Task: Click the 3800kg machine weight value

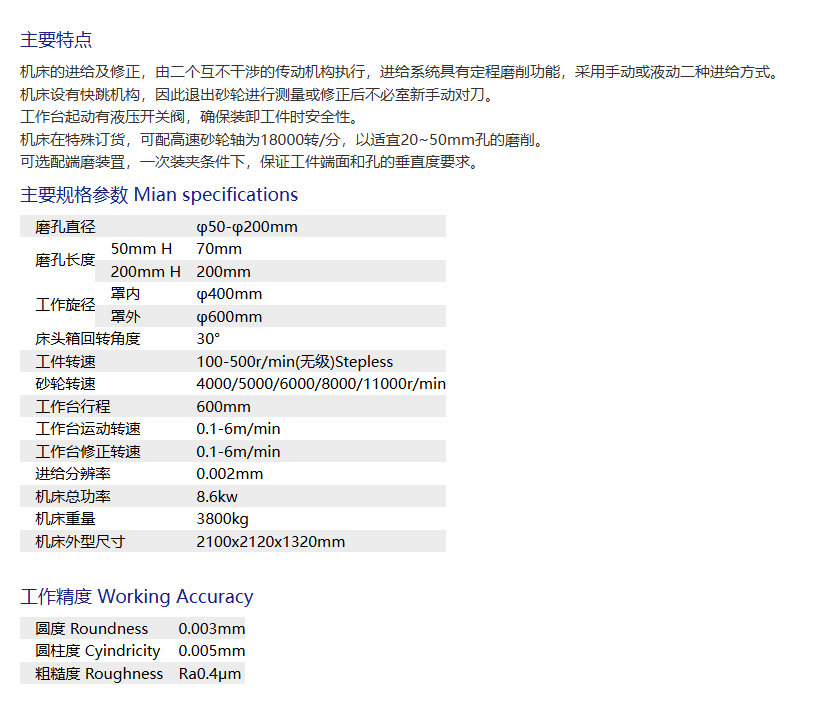Action: click(222, 519)
